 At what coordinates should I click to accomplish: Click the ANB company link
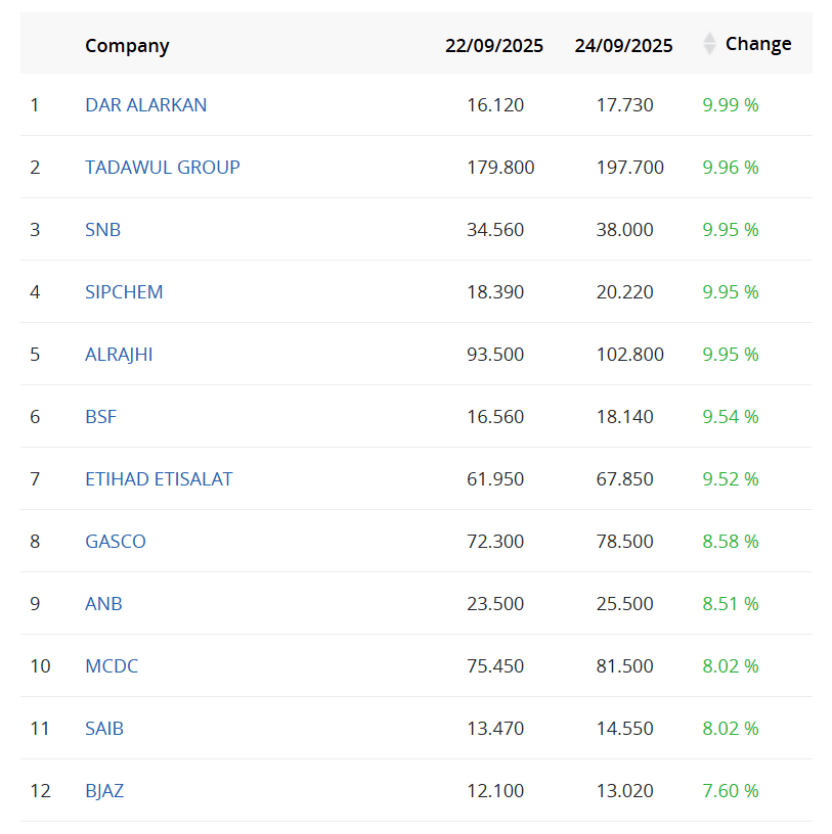click(x=104, y=604)
